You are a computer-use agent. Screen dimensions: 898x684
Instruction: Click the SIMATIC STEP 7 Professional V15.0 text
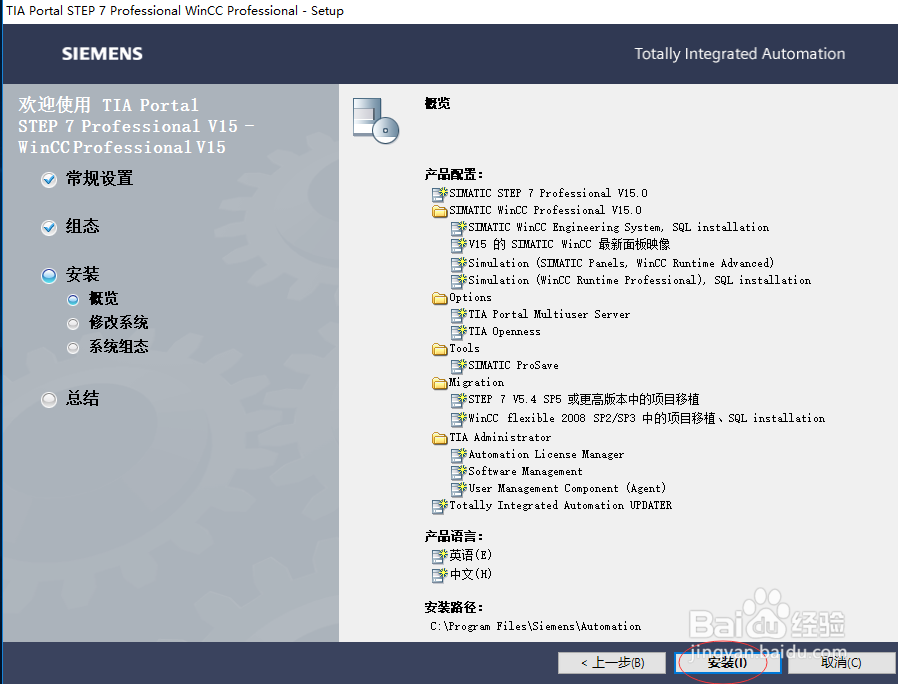tap(548, 193)
